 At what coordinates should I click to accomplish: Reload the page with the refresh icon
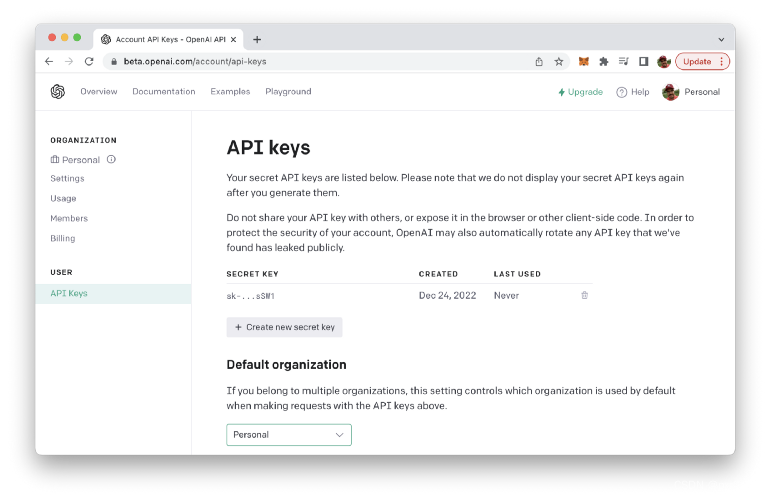[89, 61]
